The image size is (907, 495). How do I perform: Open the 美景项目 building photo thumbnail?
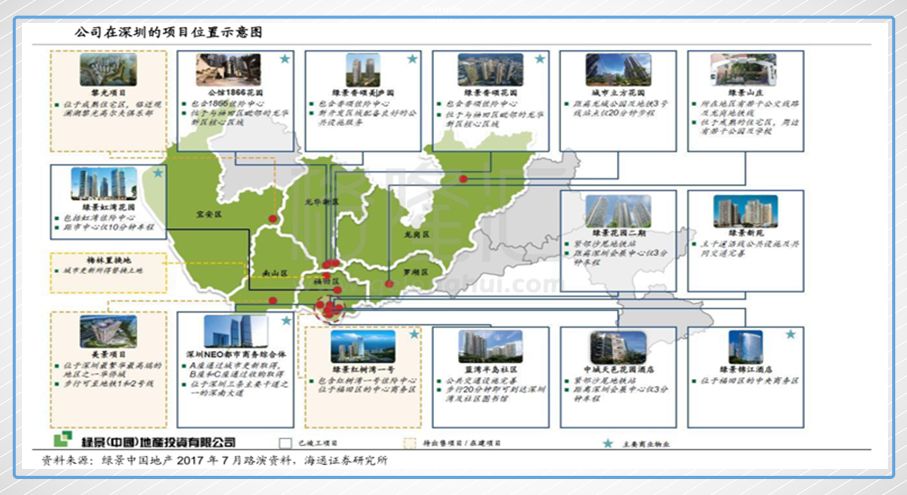point(108,331)
